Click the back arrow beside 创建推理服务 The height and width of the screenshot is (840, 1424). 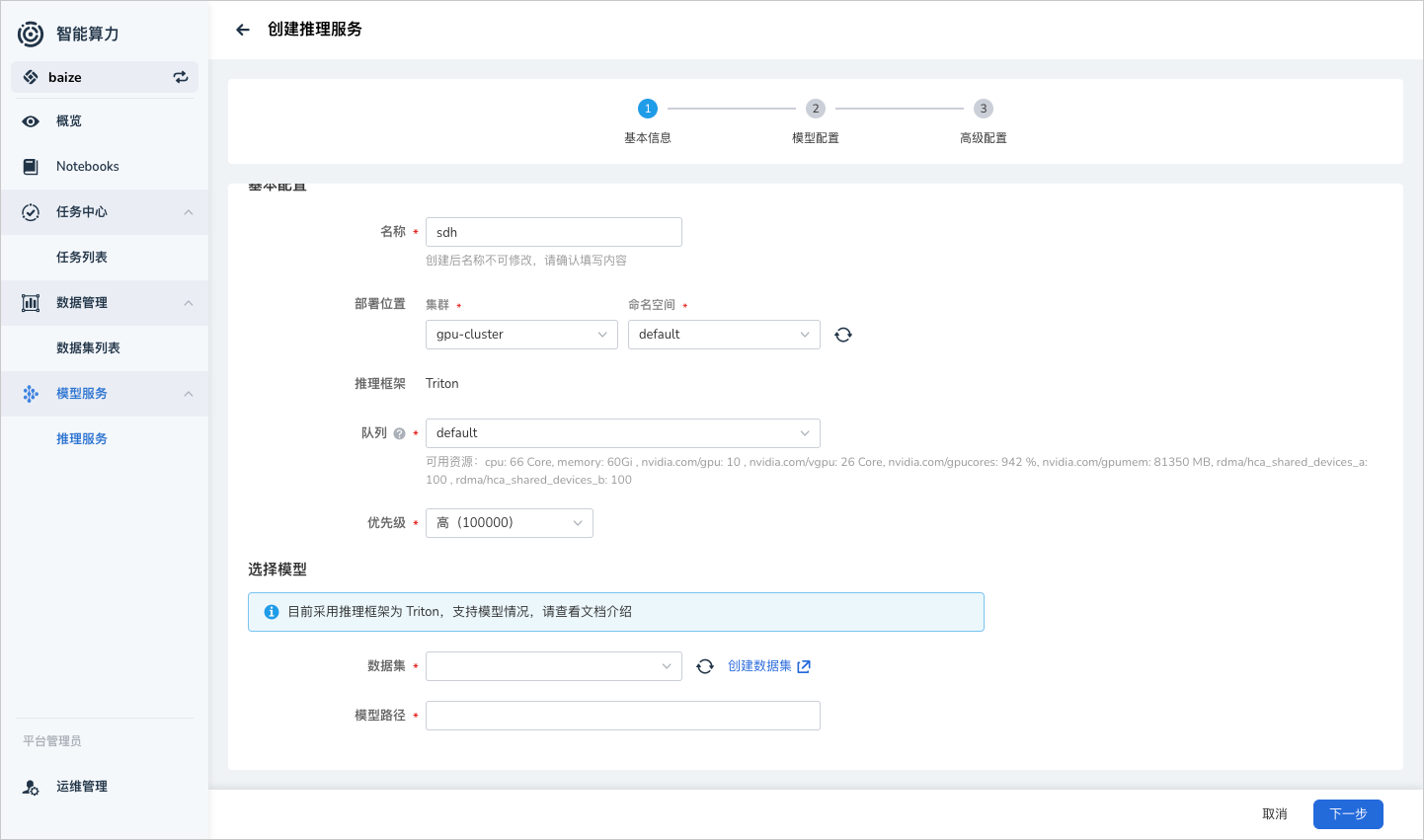click(x=243, y=30)
